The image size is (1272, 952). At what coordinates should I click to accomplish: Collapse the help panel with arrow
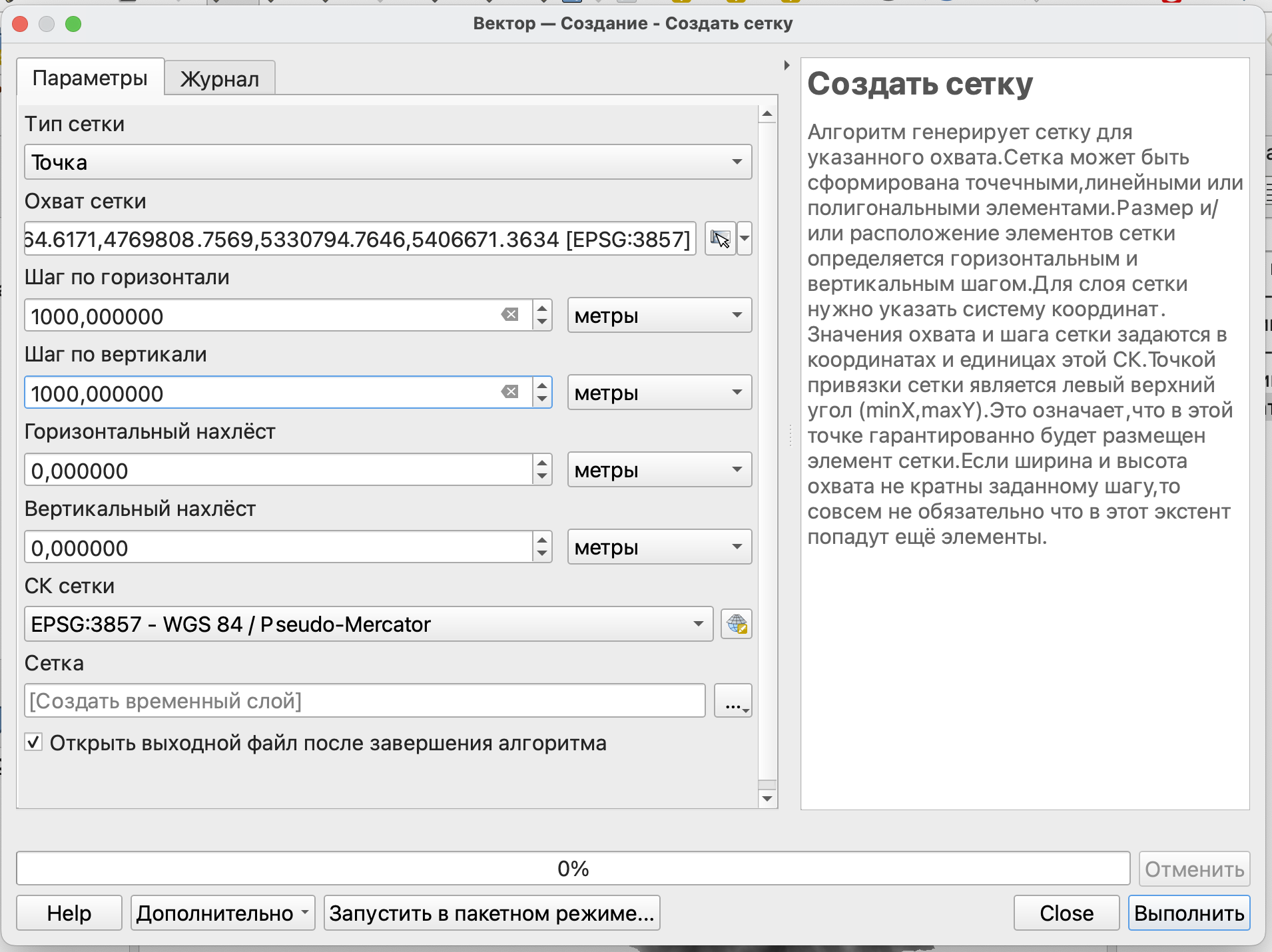click(x=787, y=65)
